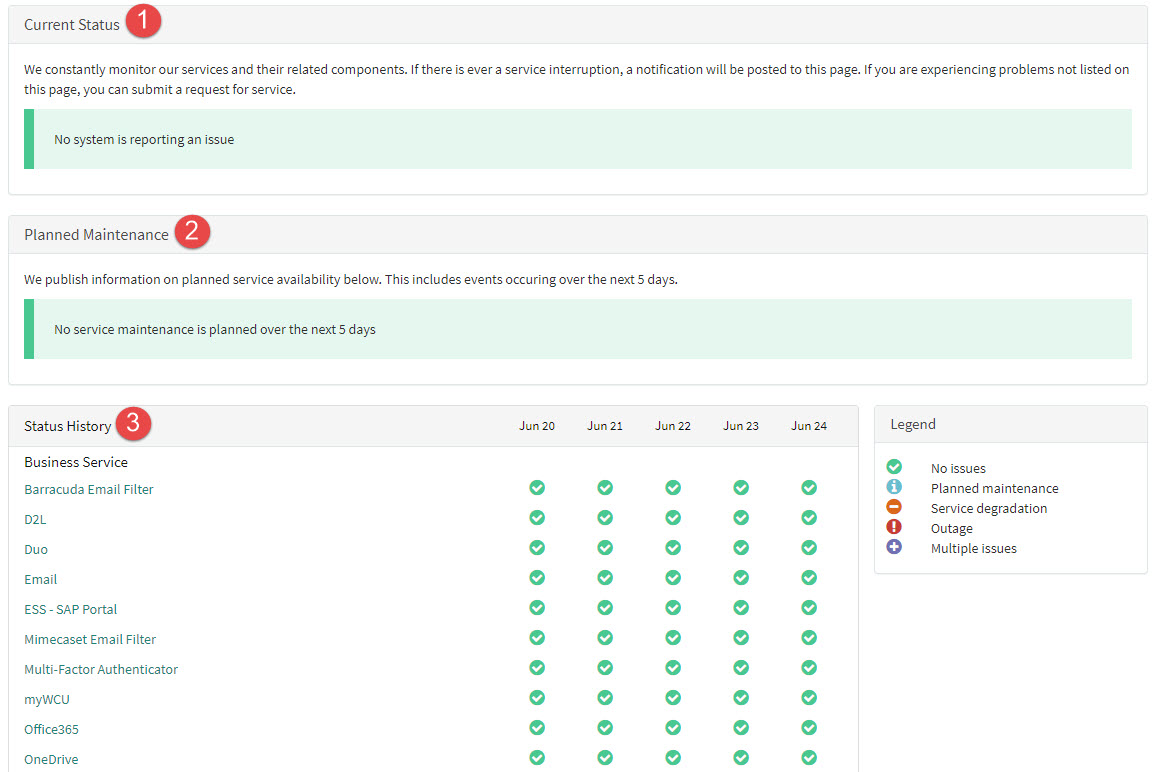Click D2L status checkmark under Jun 24
This screenshot has width=1154, height=772.
809,518
